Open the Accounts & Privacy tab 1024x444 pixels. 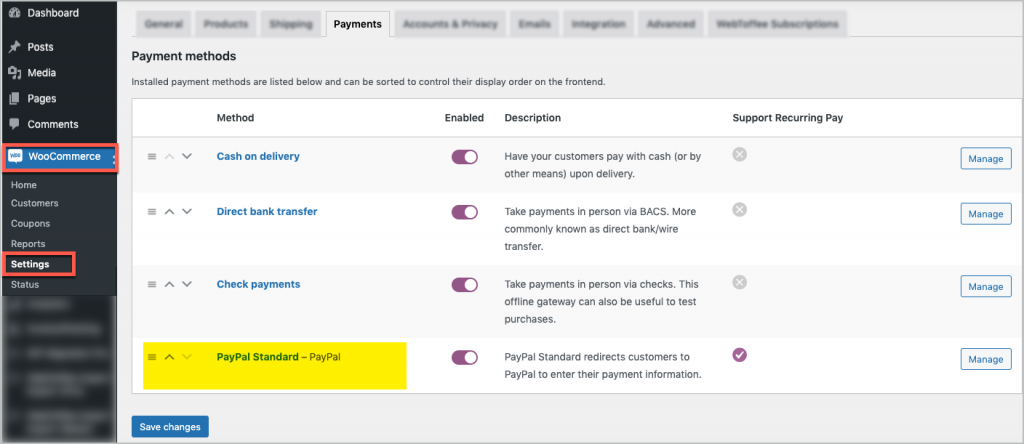450,24
